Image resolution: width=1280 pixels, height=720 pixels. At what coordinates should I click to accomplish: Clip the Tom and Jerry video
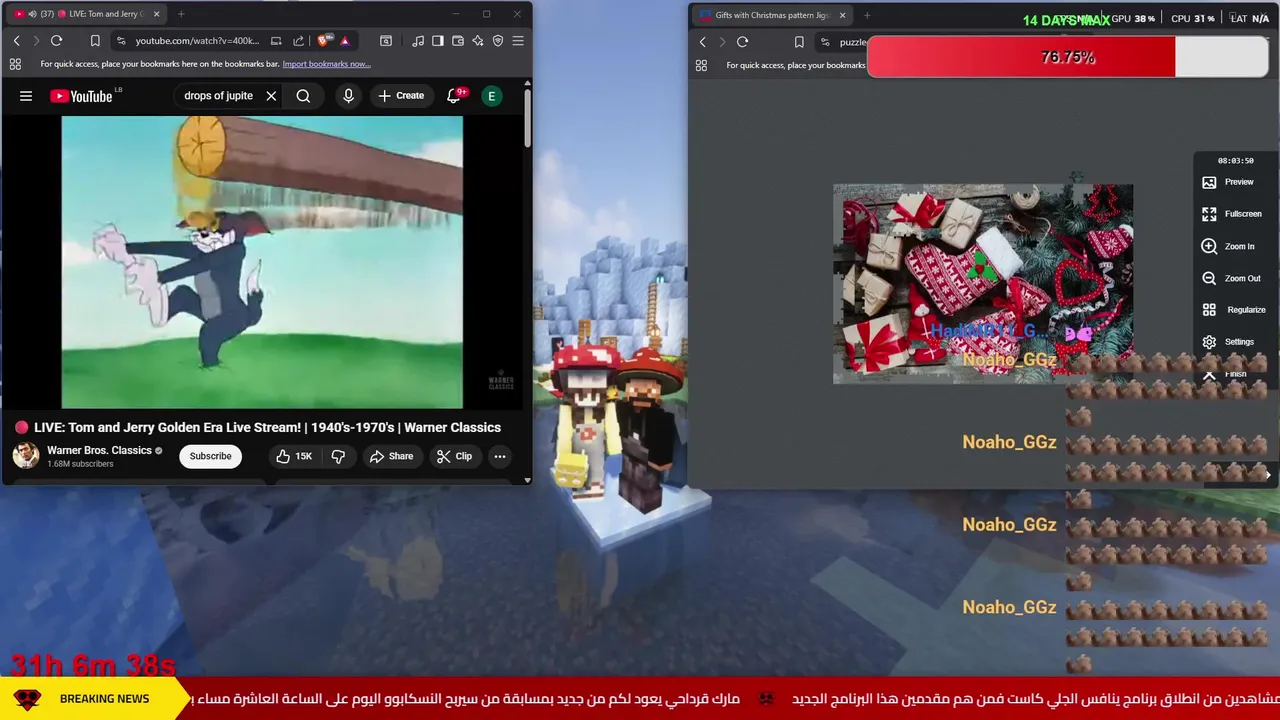coord(454,456)
